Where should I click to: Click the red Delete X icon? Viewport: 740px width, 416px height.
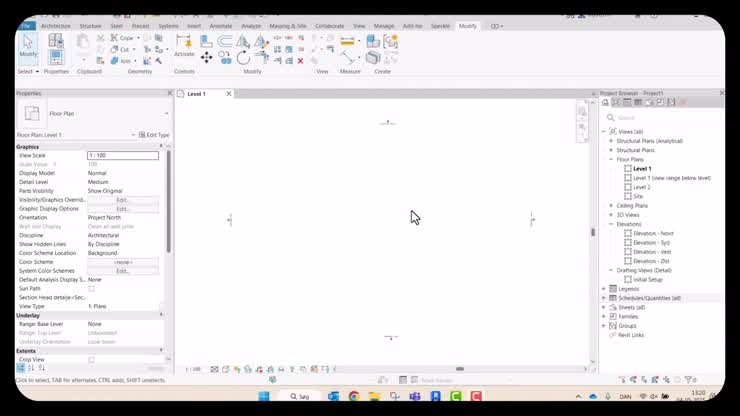(300, 61)
